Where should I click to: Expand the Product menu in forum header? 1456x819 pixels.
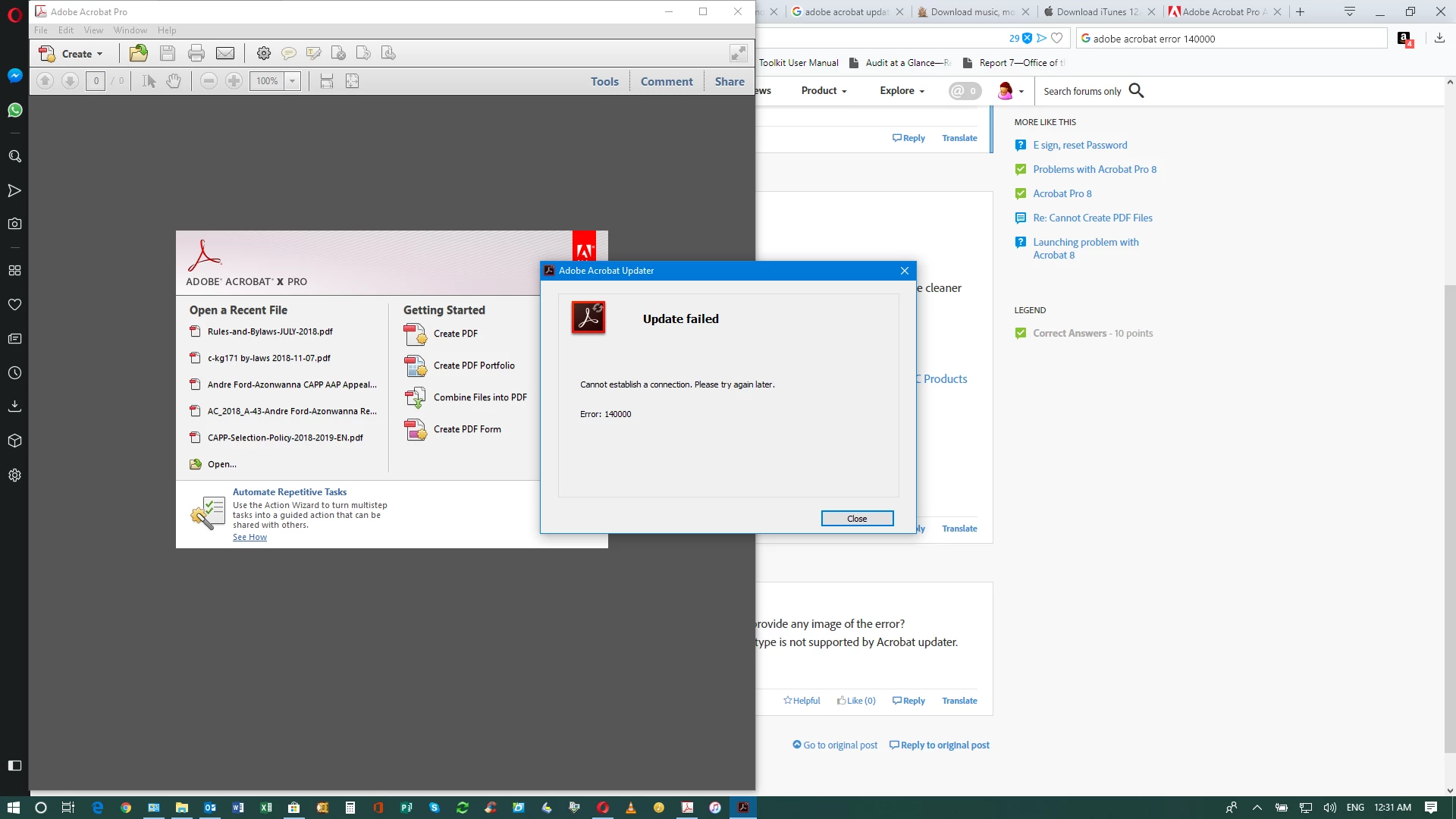click(824, 91)
